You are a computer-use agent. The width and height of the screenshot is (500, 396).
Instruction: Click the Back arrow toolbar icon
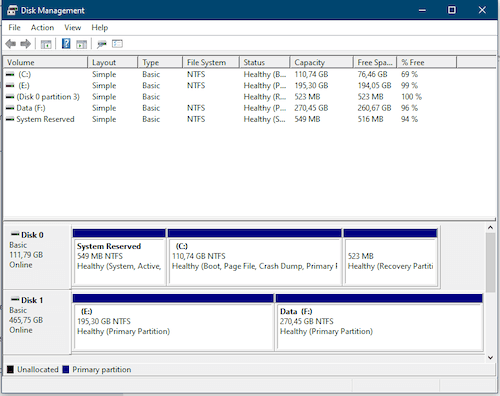point(11,44)
